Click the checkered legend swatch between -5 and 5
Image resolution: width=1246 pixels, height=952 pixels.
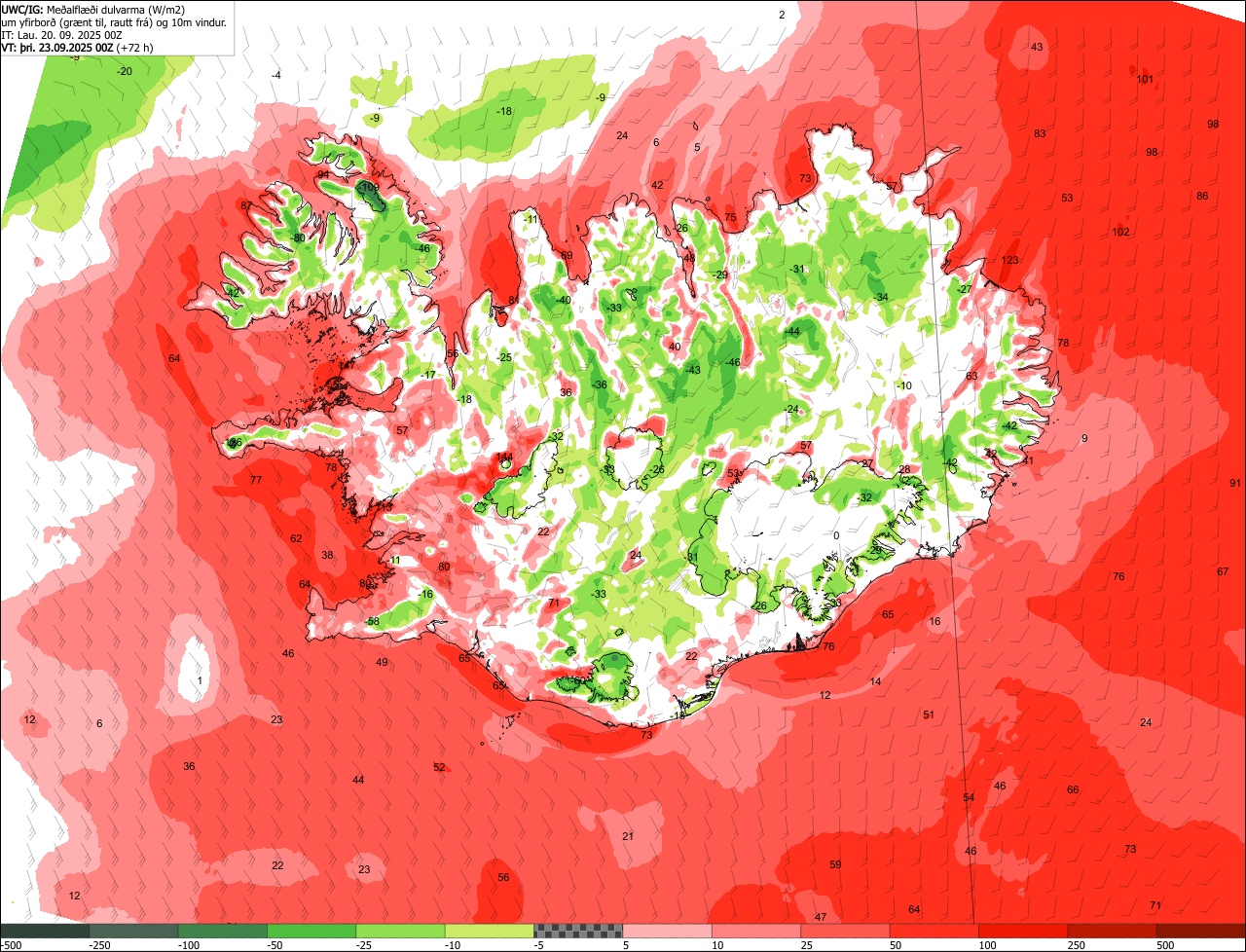tap(578, 931)
